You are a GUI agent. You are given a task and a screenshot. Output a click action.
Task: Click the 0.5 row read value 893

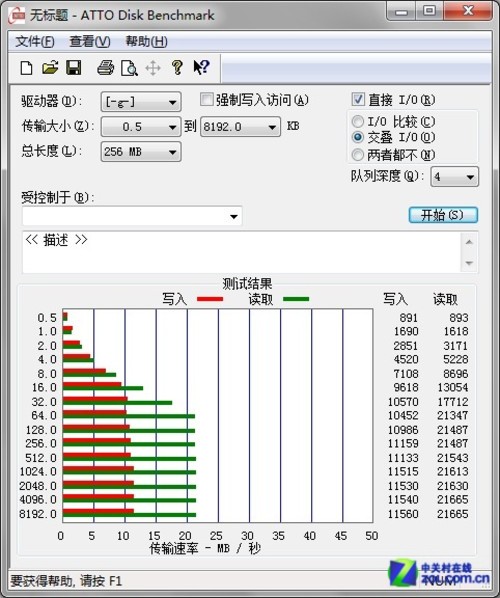[458, 318]
